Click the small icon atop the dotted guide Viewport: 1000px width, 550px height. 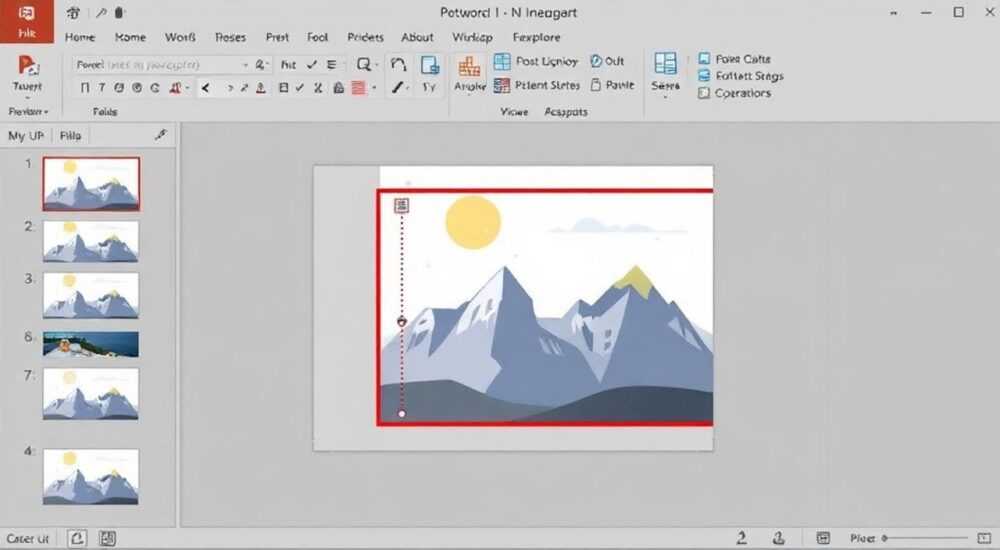[x=401, y=205]
